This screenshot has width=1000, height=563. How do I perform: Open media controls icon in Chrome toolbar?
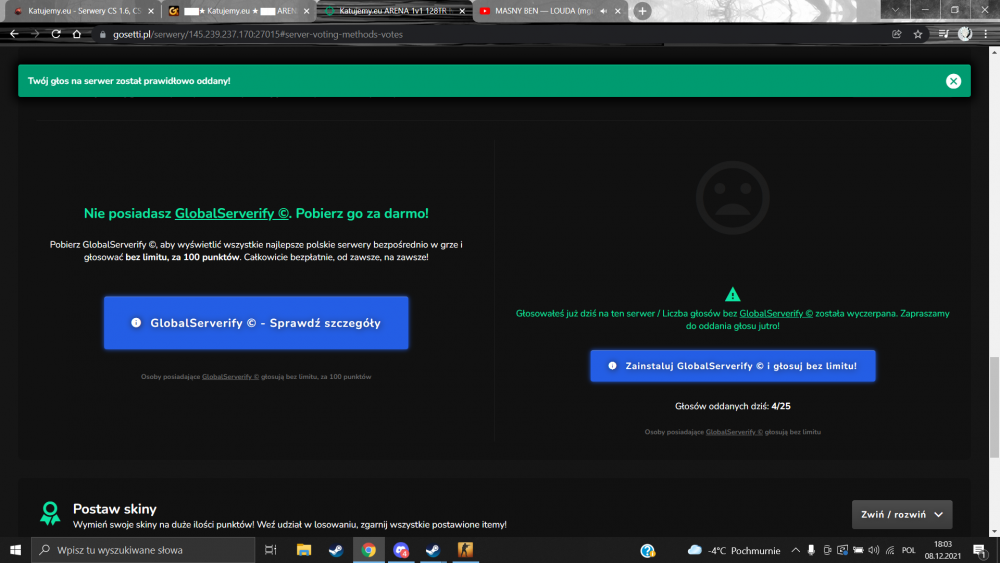[944, 34]
